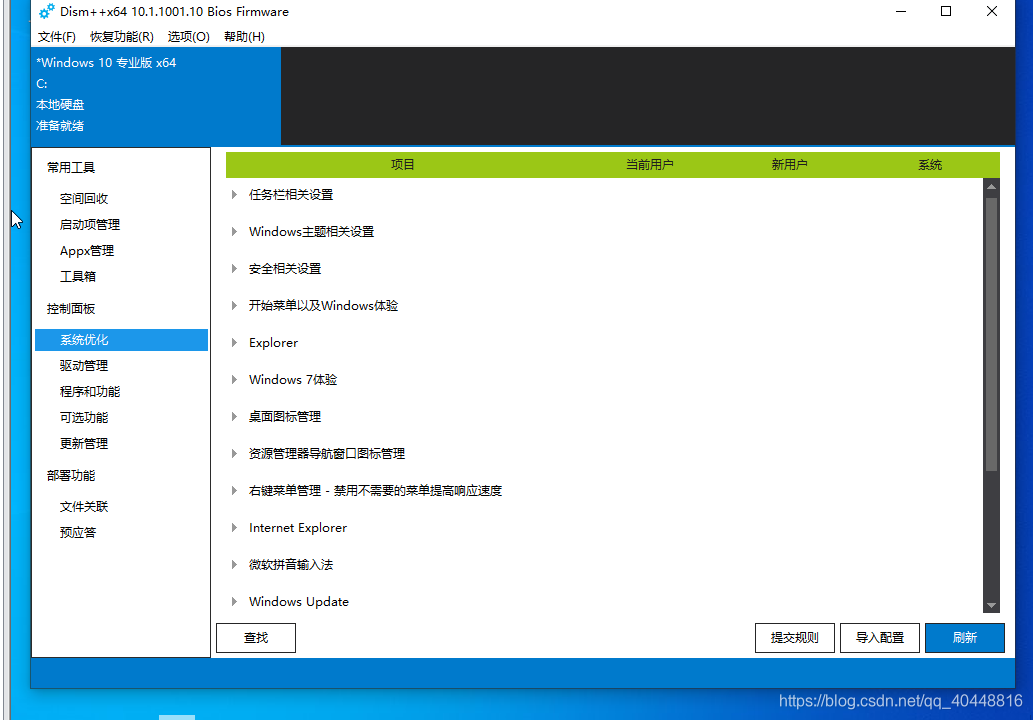Open 驱动管理 in sidebar
1033x720 pixels.
pos(84,366)
